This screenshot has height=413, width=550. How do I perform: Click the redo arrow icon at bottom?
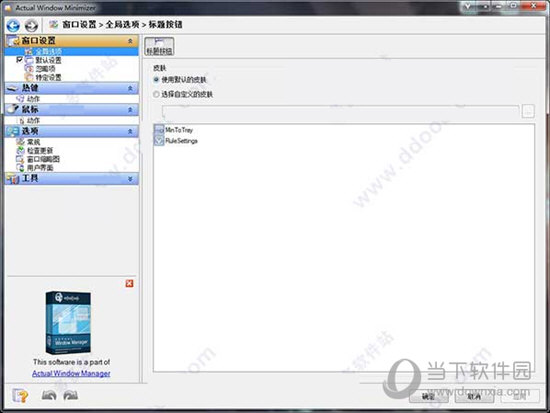point(71,395)
